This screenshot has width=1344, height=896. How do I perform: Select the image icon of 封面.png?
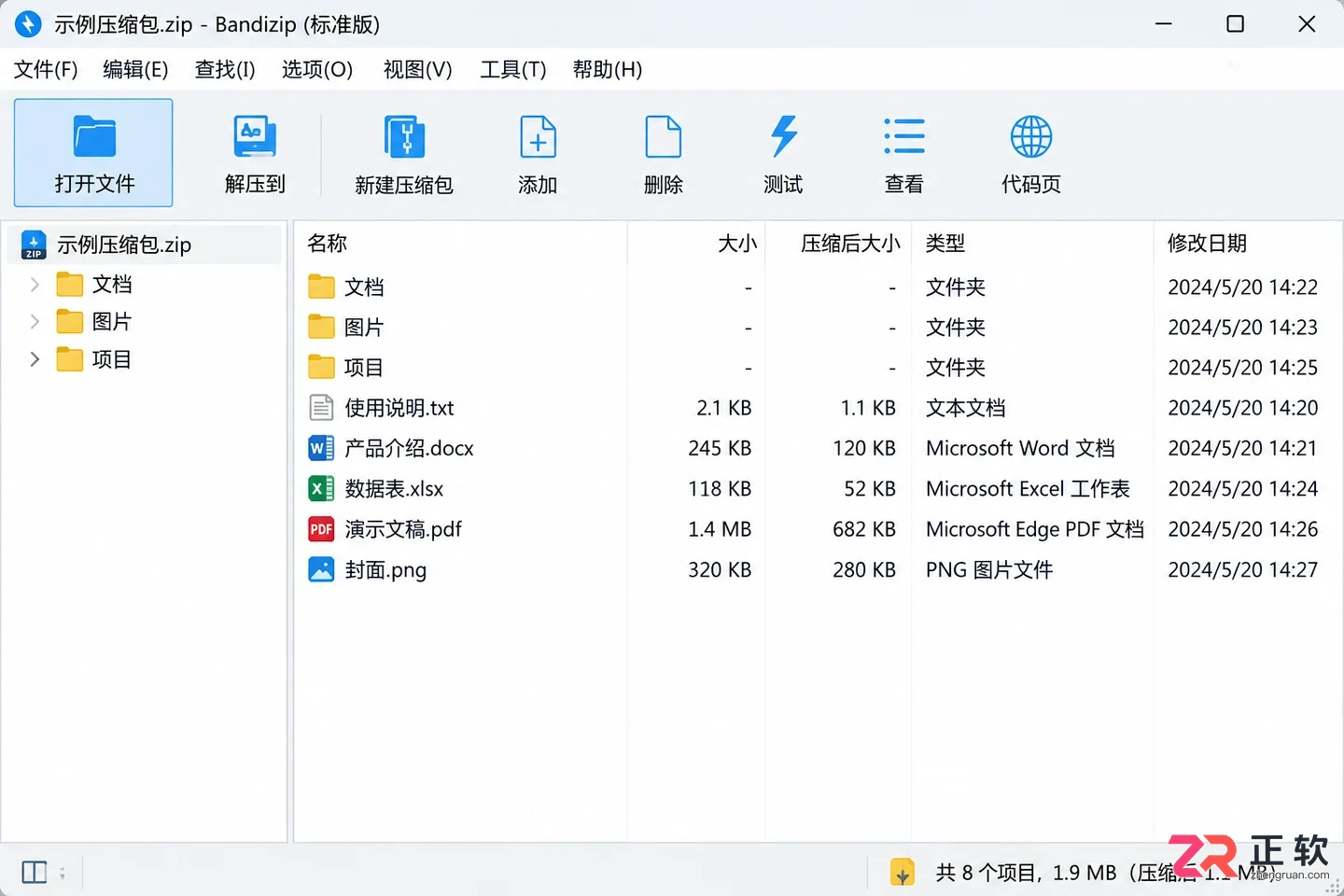[321, 569]
